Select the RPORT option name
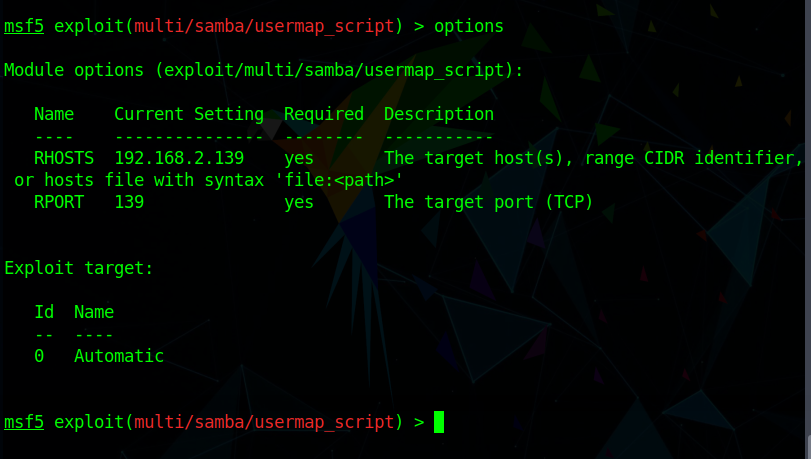This screenshot has width=811, height=459. (x=59, y=202)
